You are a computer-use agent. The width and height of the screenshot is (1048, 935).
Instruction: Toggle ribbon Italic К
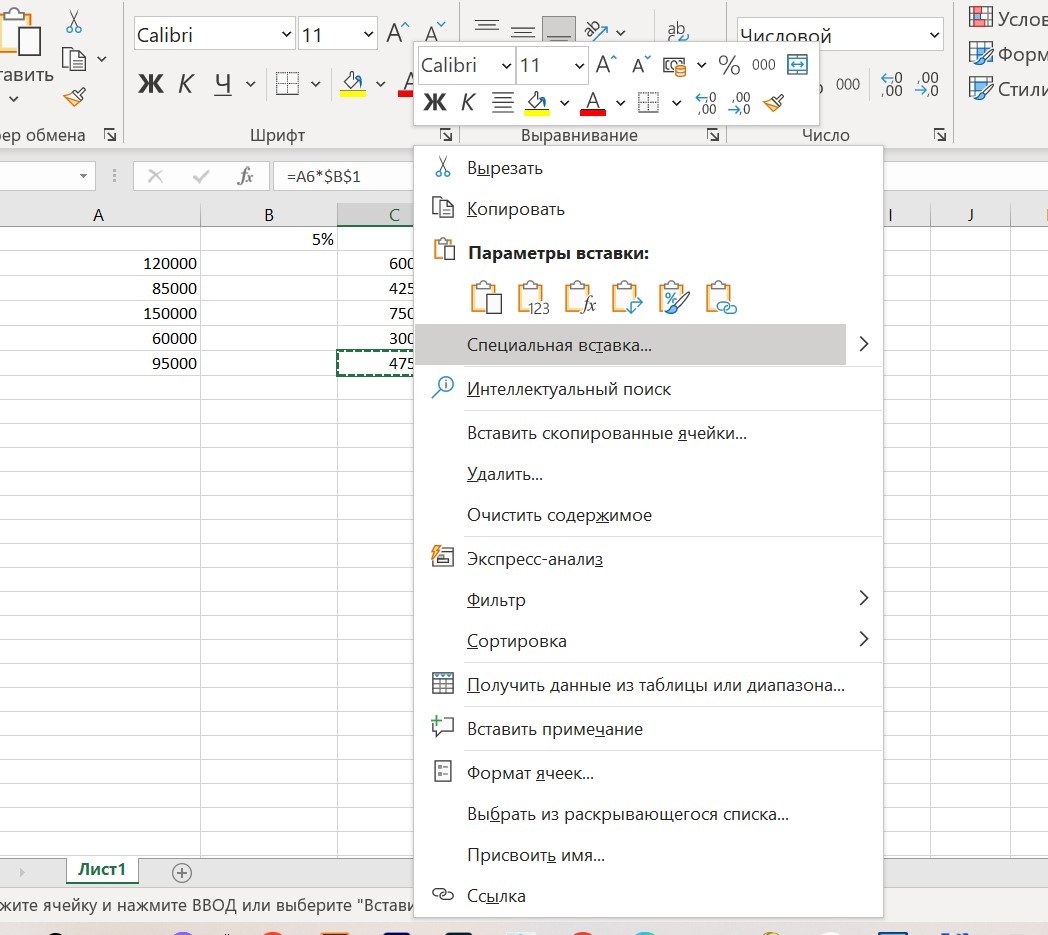click(x=186, y=84)
